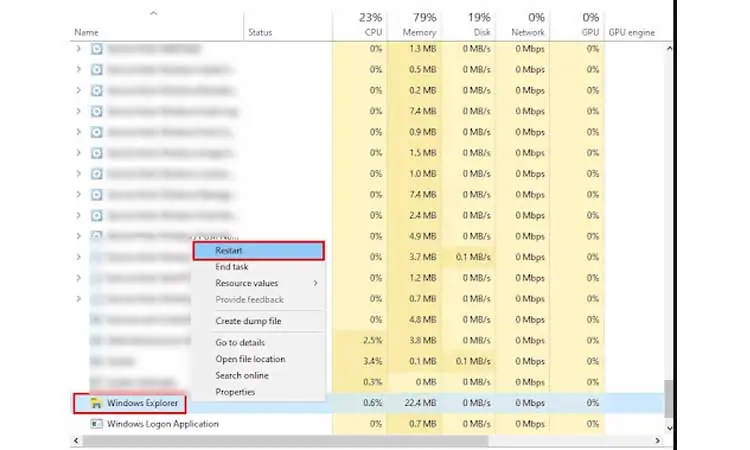Open Properties from the context menu

(235, 392)
